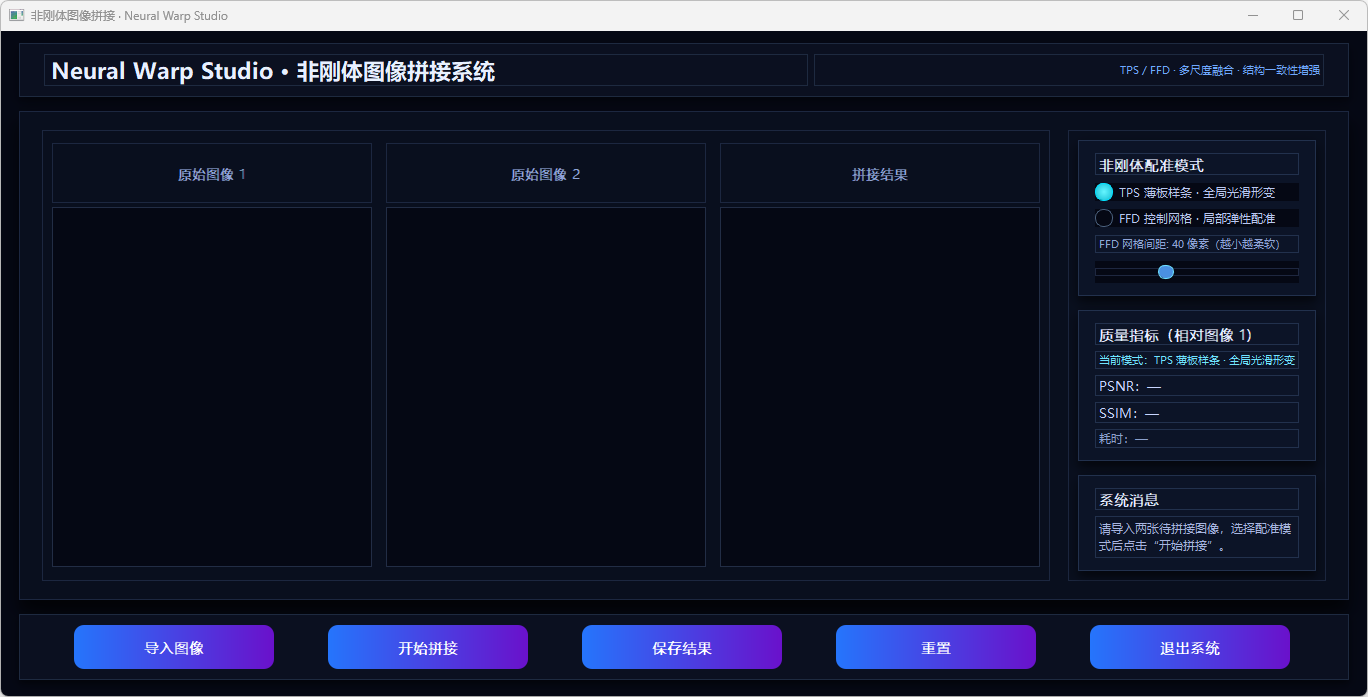Click the 导入图像 button
Image resolution: width=1368 pixels, height=697 pixels.
tap(174, 647)
